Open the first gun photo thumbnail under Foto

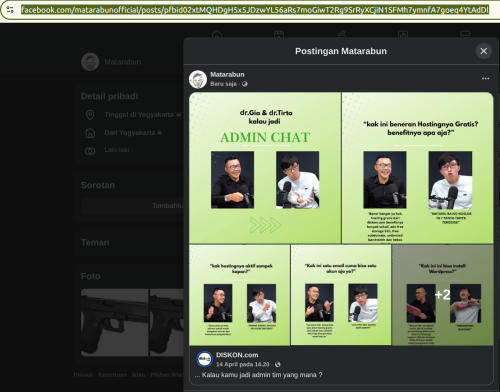point(115,323)
